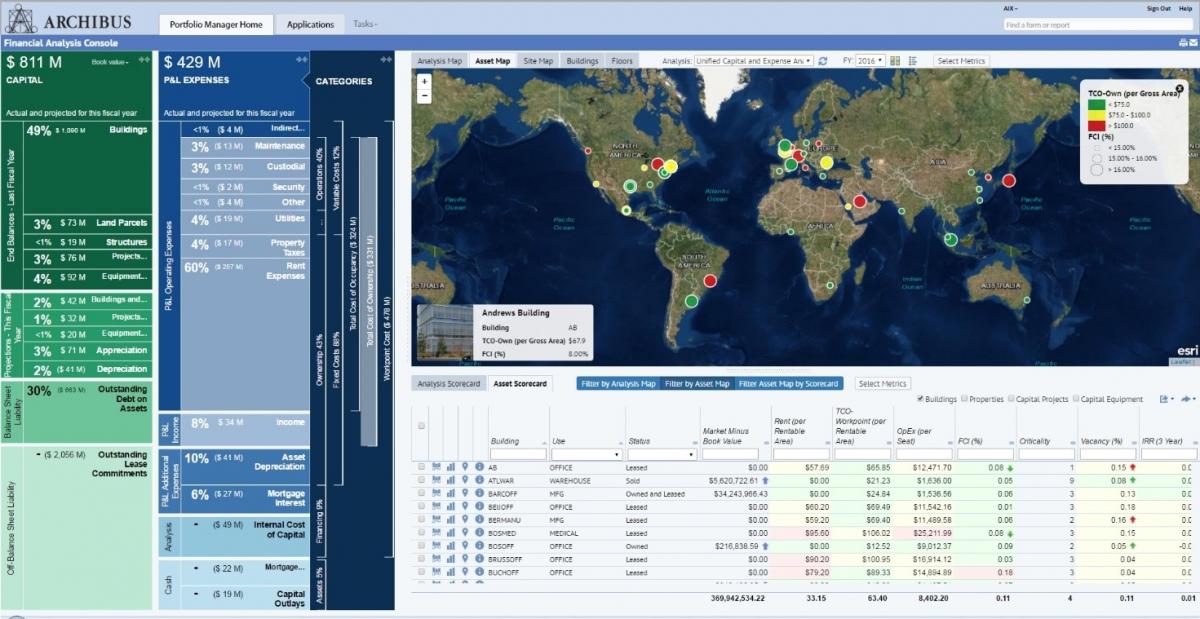
Task: Zoom out on the asset map
Action: (426, 95)
